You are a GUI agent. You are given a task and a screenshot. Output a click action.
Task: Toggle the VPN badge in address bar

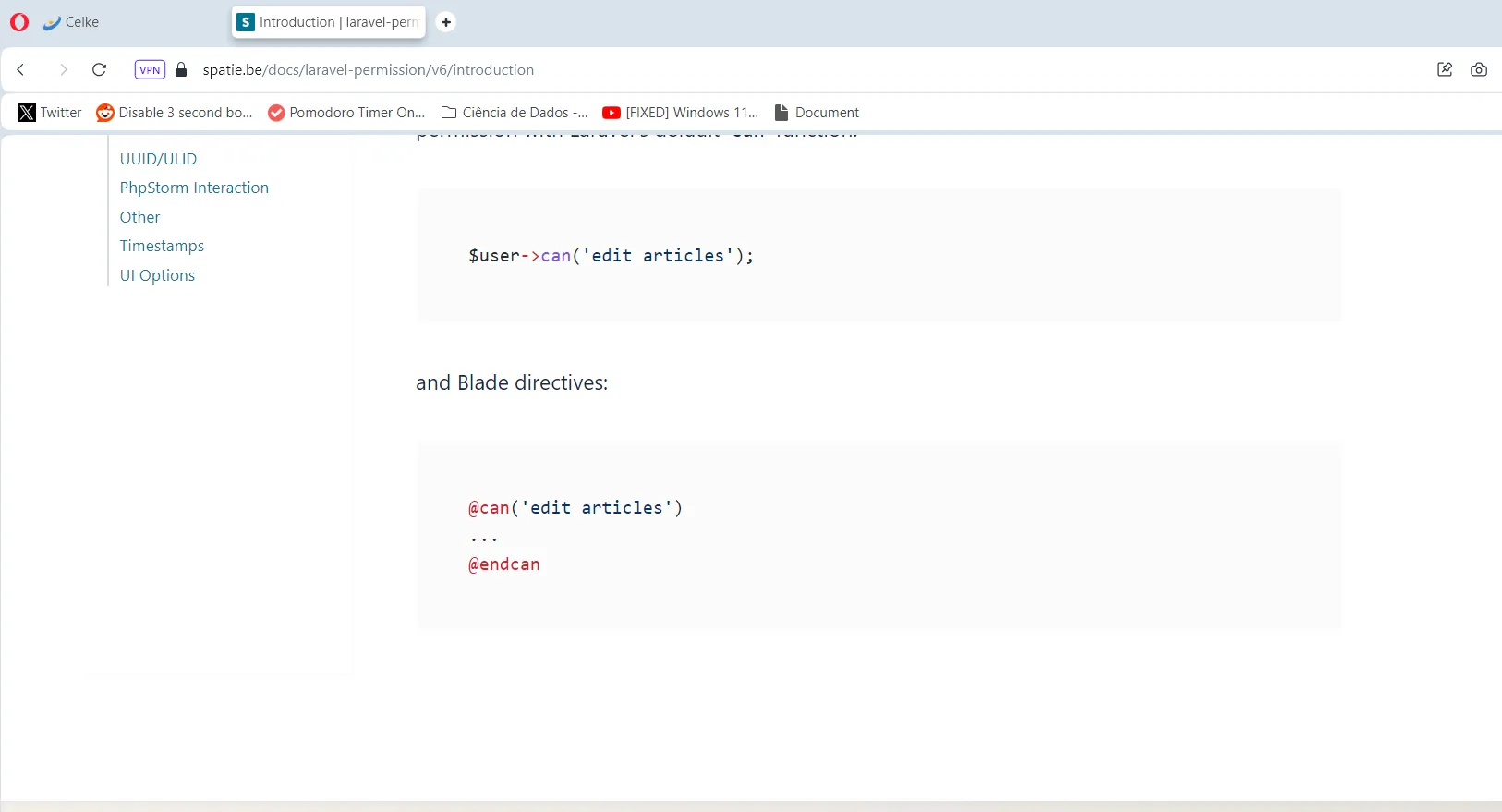[x=150, y=69]
